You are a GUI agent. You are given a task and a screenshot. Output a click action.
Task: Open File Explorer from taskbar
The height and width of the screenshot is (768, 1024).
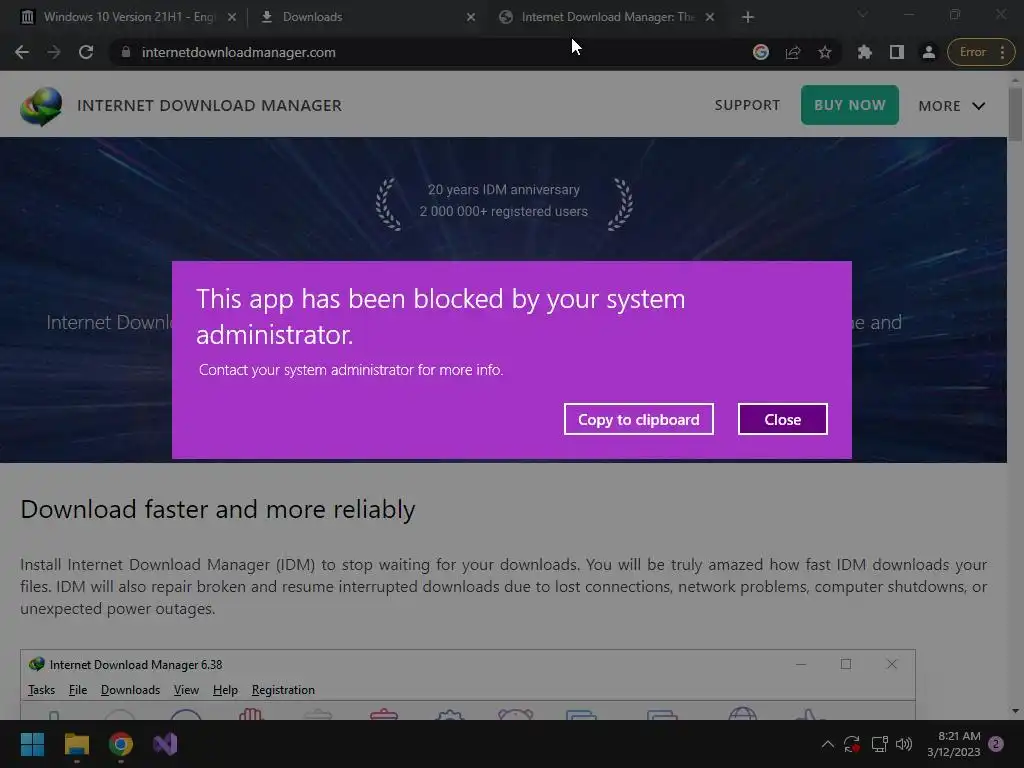tap(76, 744)
